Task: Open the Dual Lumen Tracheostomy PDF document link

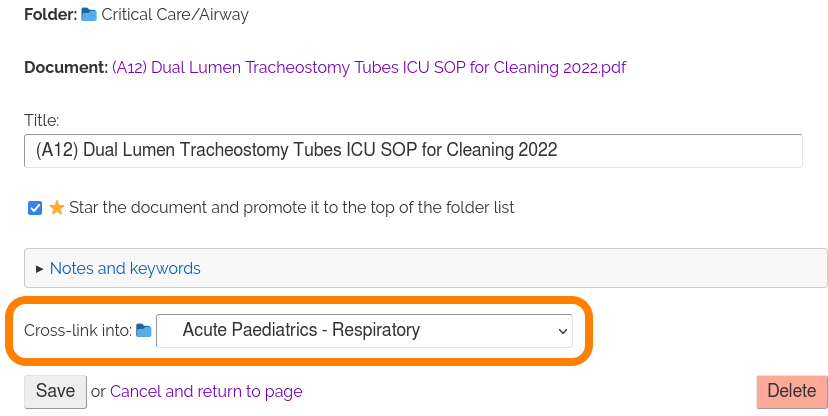Action: coord(369,68)
